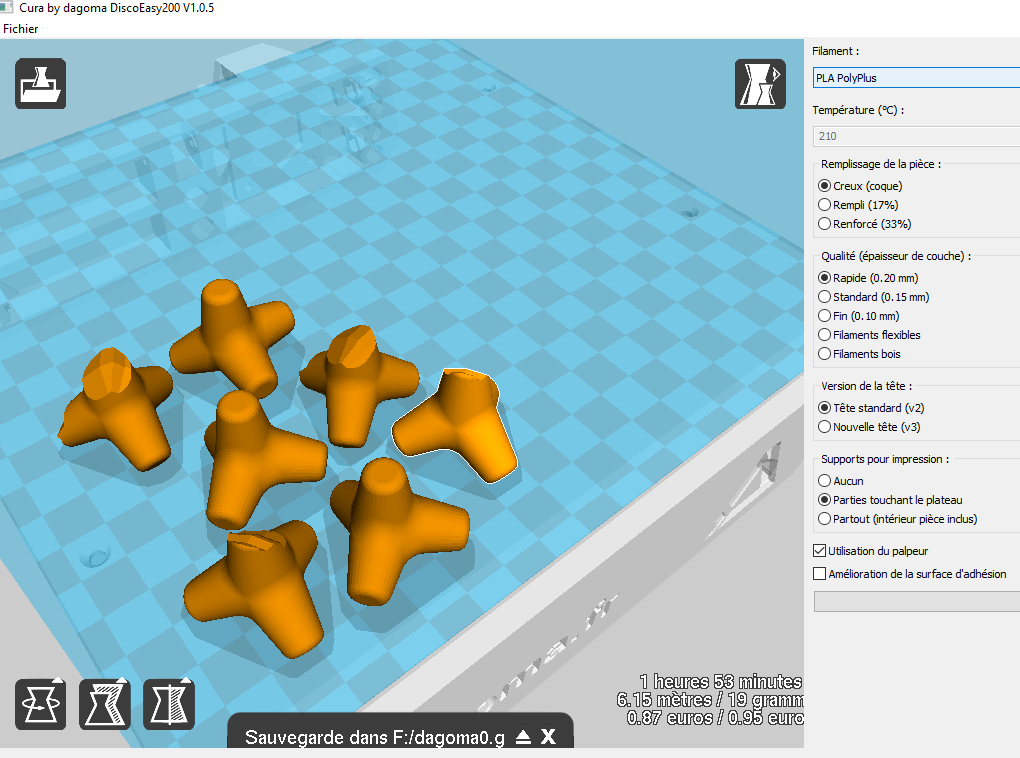Screen dimensions: 1020x758
Task: Open the Fichier menu
Action: [x=20, y=29]
